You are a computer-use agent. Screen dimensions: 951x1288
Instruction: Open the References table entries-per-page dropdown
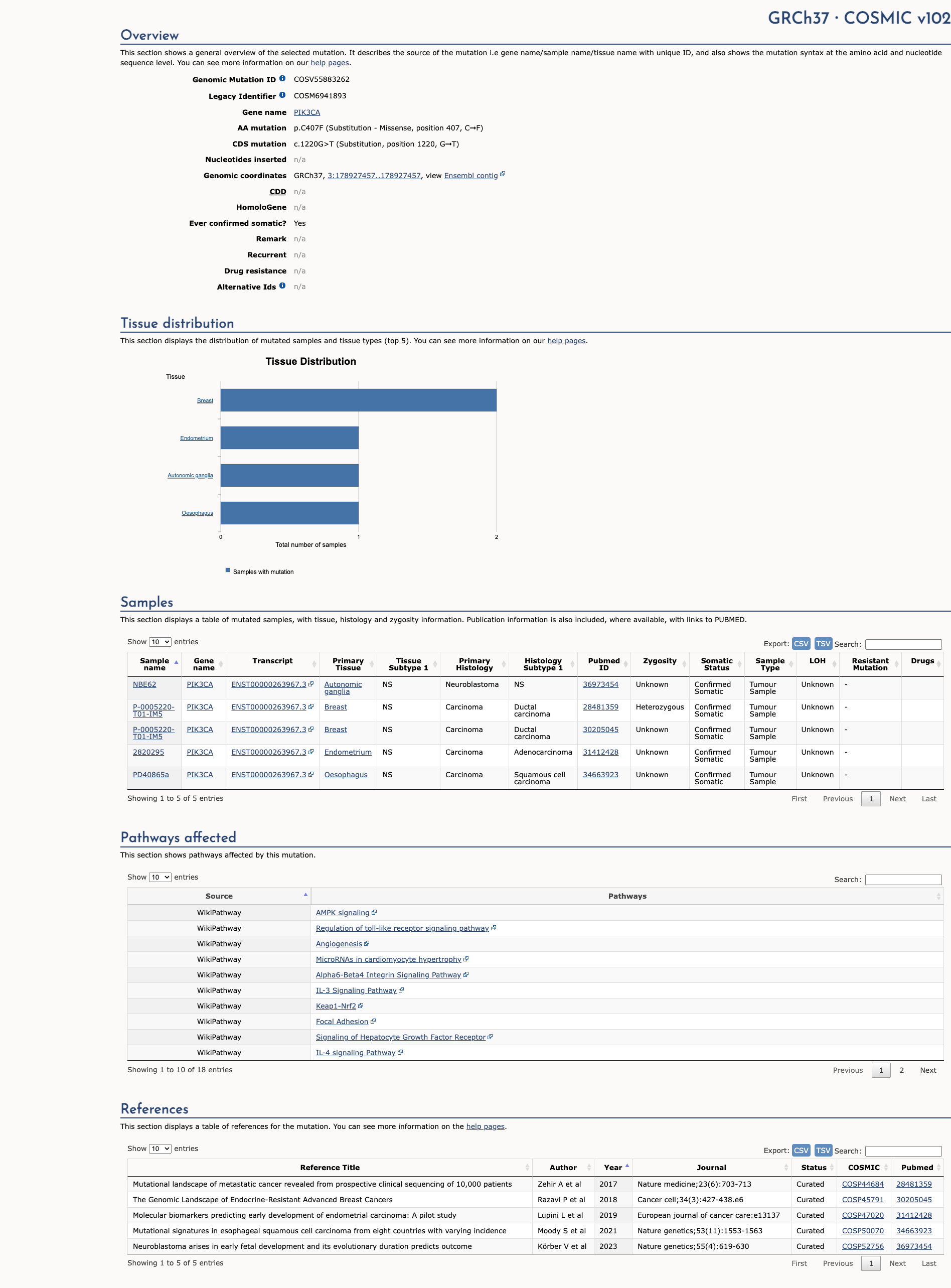click(x=160, y=1148)
